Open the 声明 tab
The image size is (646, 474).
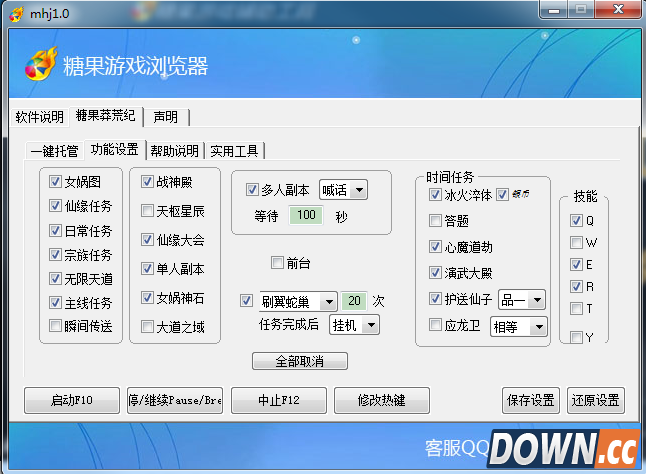pos(166,117)
